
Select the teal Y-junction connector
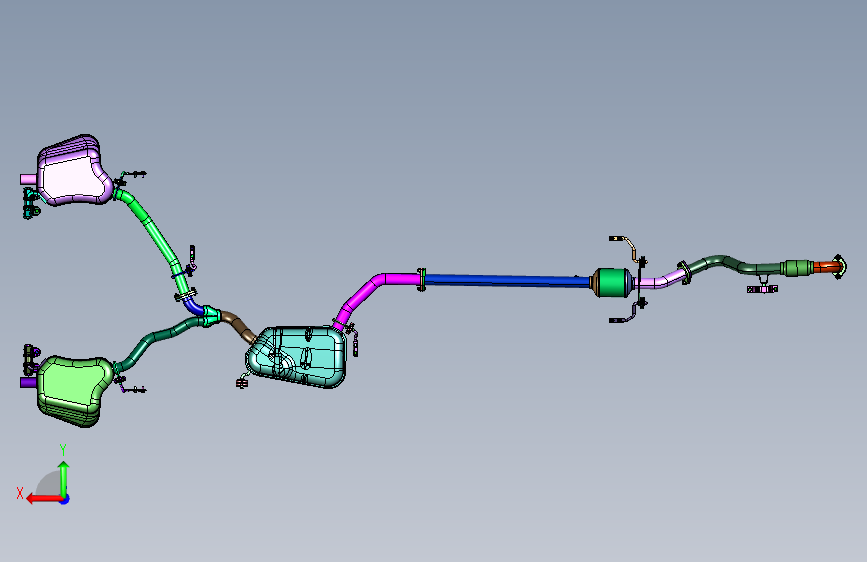pos(211,316)
